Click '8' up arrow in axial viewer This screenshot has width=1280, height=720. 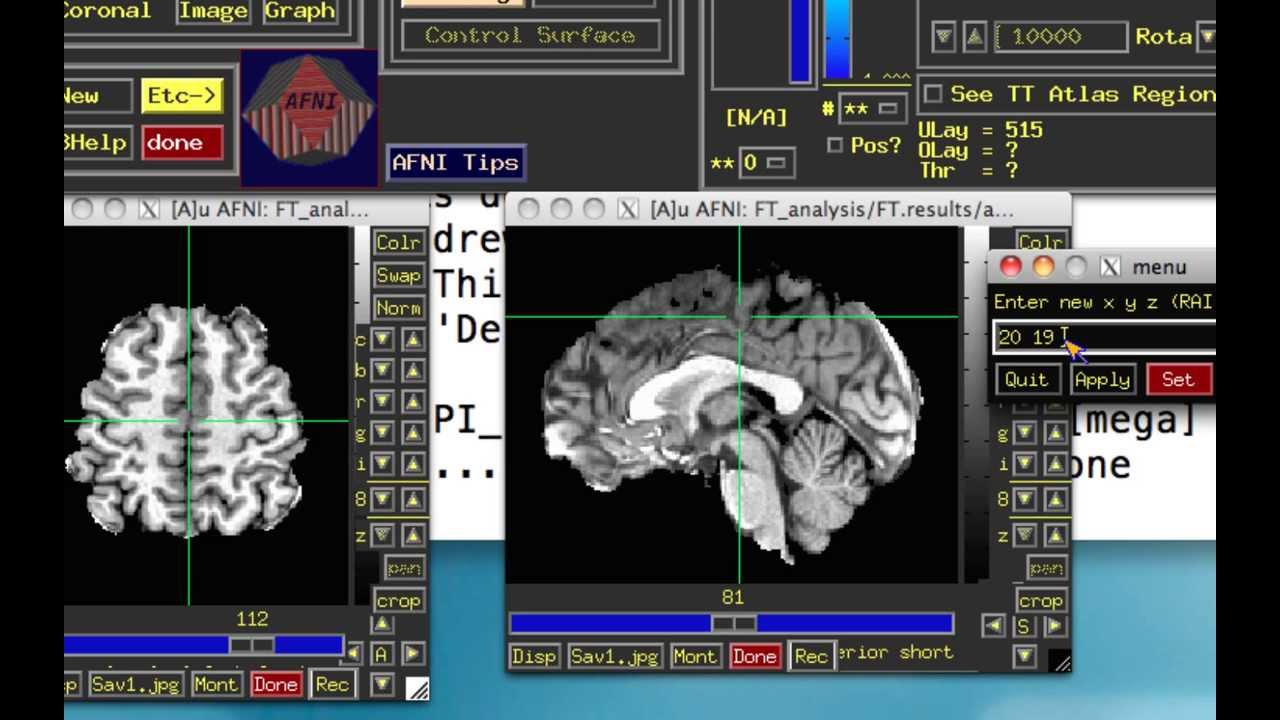(x=413, y=499)
